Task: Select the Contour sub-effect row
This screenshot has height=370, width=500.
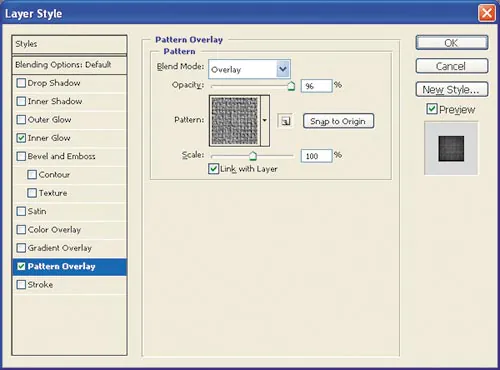Action: tap(69, 175)
